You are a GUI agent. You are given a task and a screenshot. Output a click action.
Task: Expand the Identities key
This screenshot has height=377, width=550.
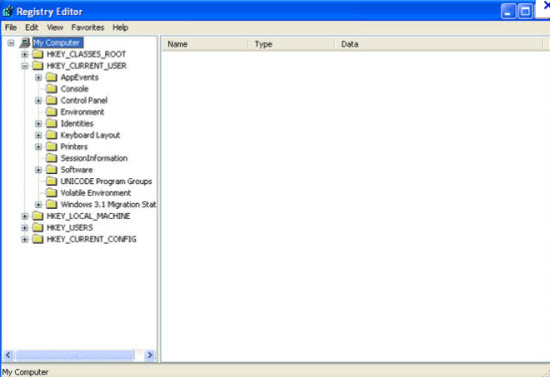(39, 124)
